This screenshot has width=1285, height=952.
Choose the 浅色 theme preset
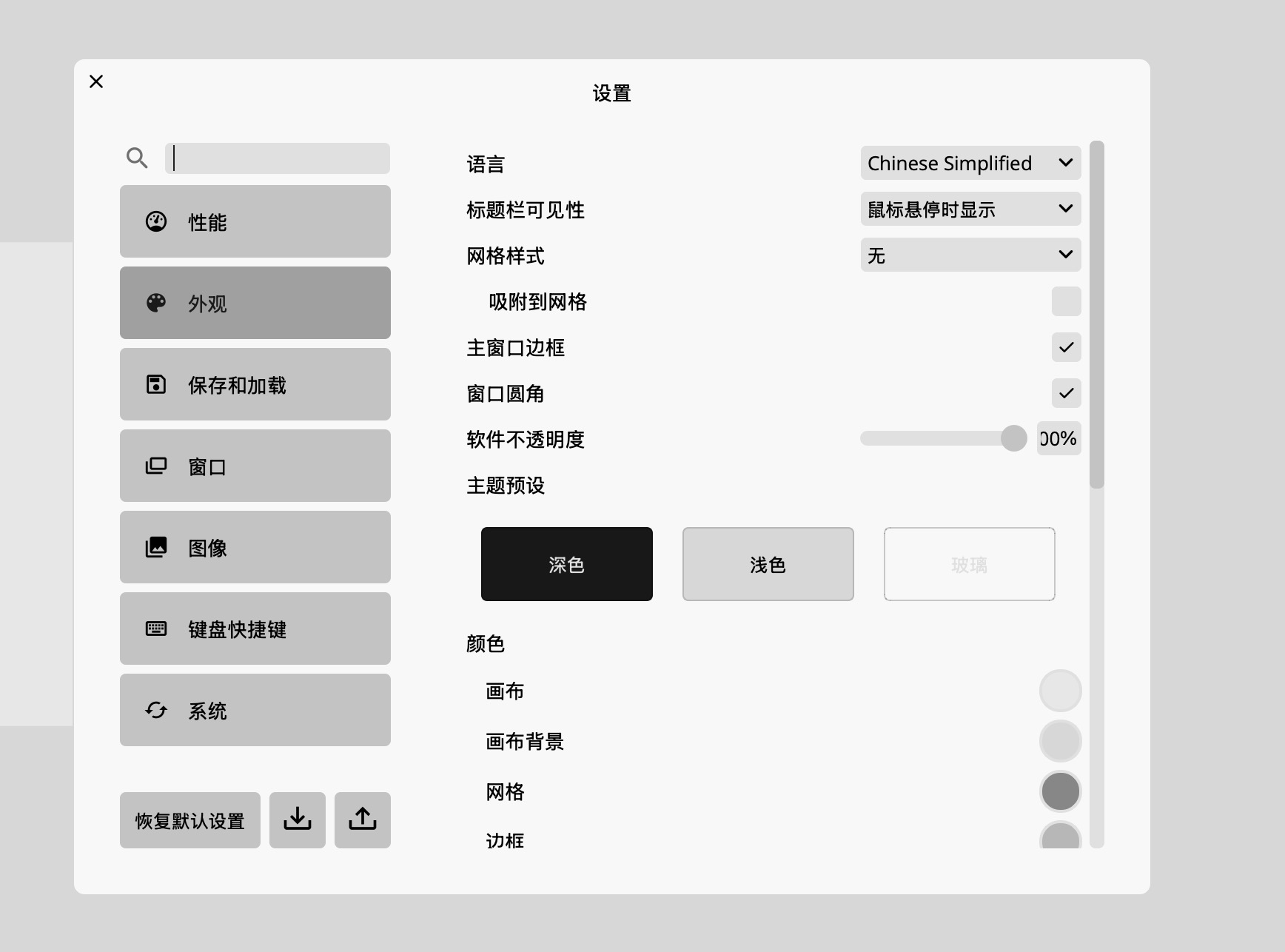tap(768, 564)
